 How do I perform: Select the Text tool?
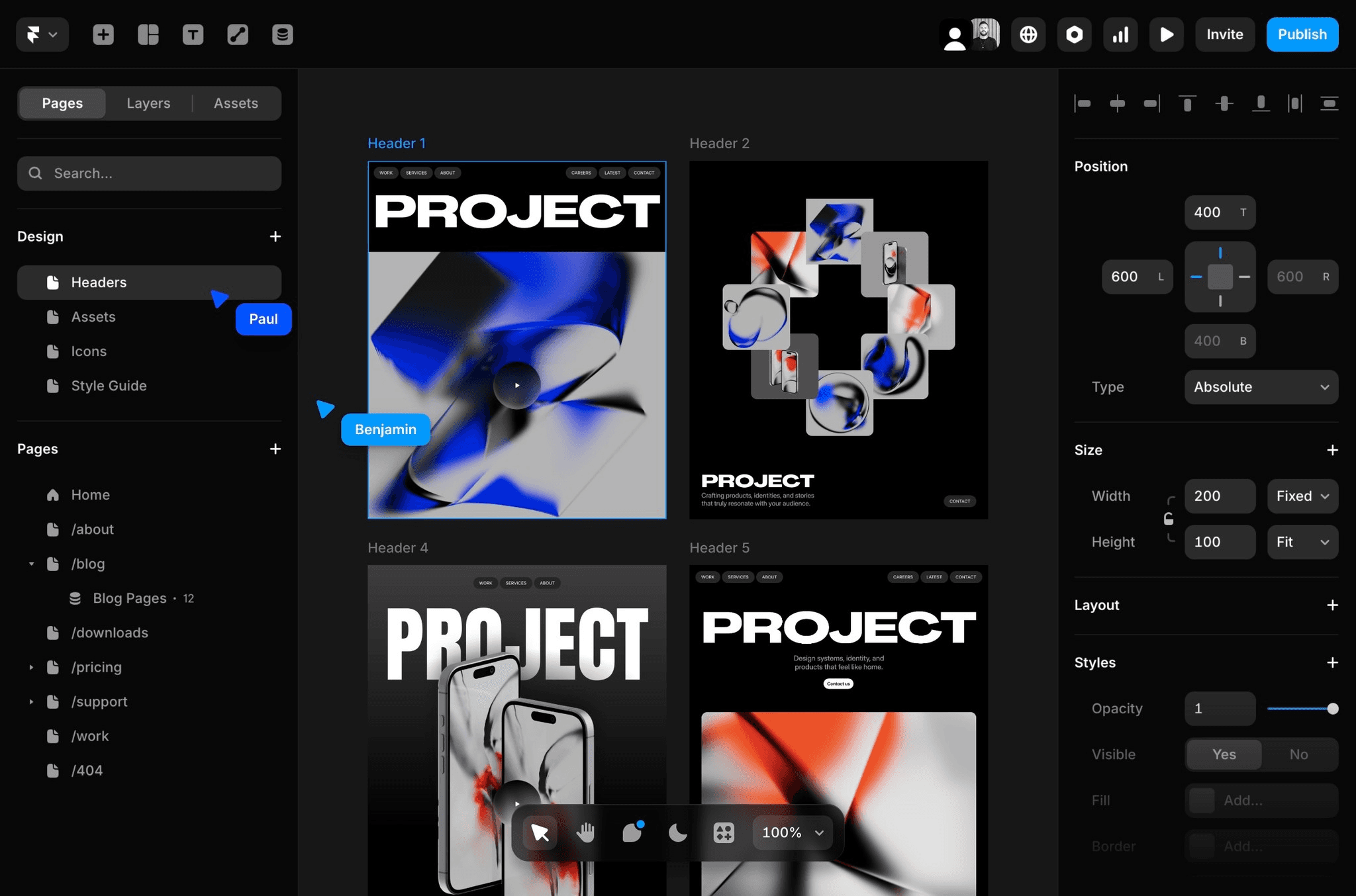193,34
